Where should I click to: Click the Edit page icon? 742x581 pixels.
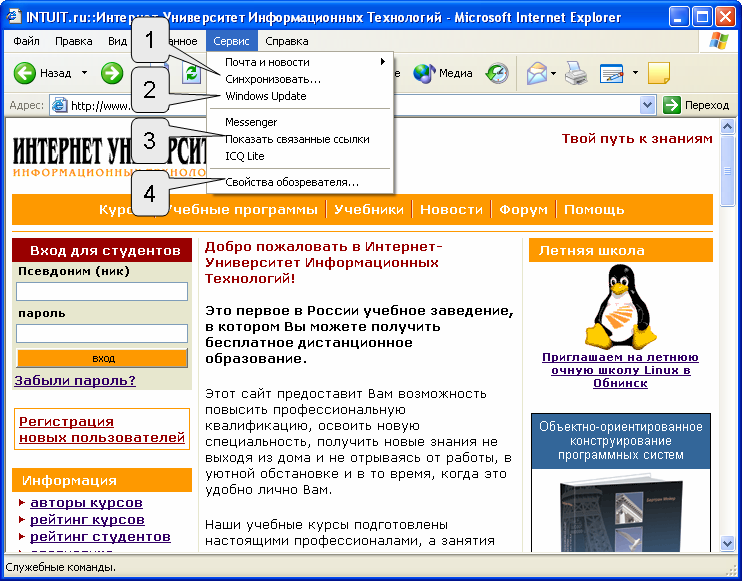tap(611, 73)
